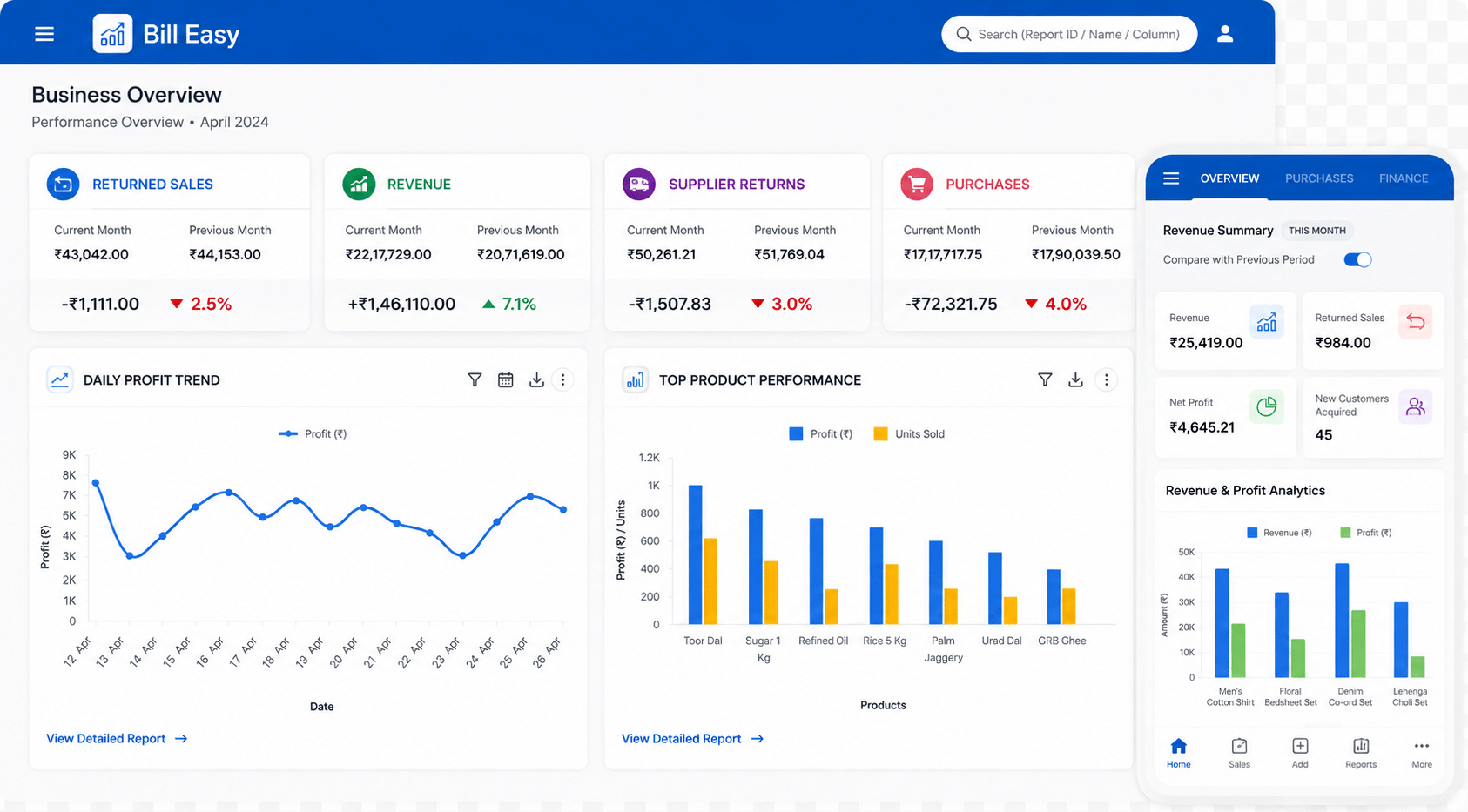Toggle Profit (₹) legend in Top Product Performance

(x=820, y=433)
